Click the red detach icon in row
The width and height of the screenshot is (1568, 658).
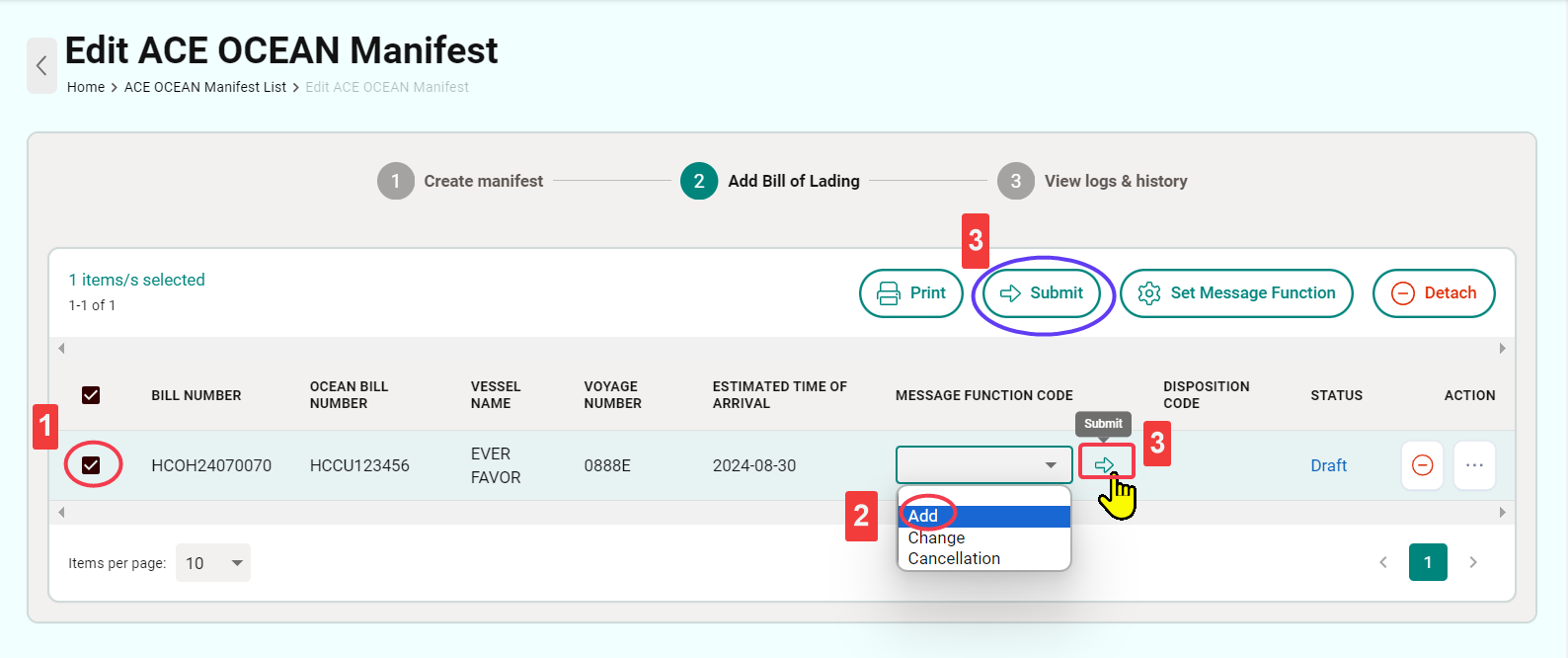tap(1422, 465)
